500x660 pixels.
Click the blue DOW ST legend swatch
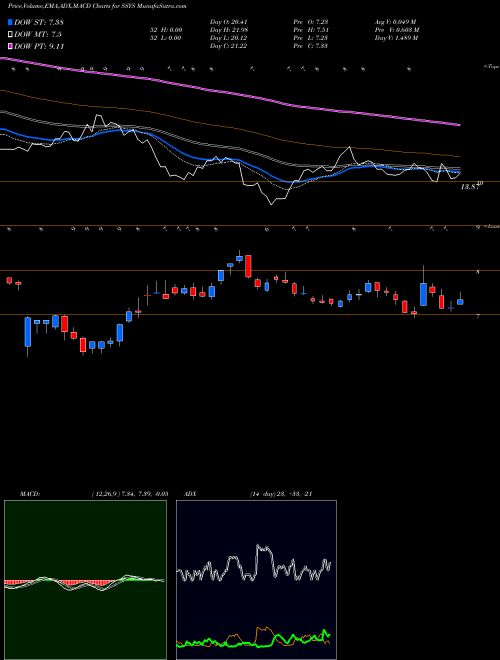click(10, 22)
